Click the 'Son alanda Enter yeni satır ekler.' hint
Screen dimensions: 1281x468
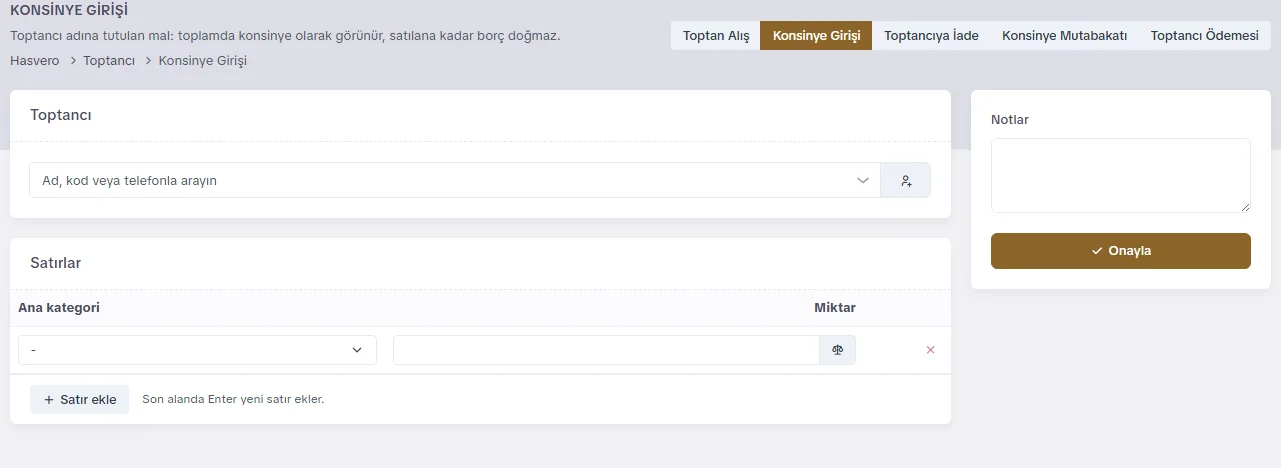click(233, 399)
